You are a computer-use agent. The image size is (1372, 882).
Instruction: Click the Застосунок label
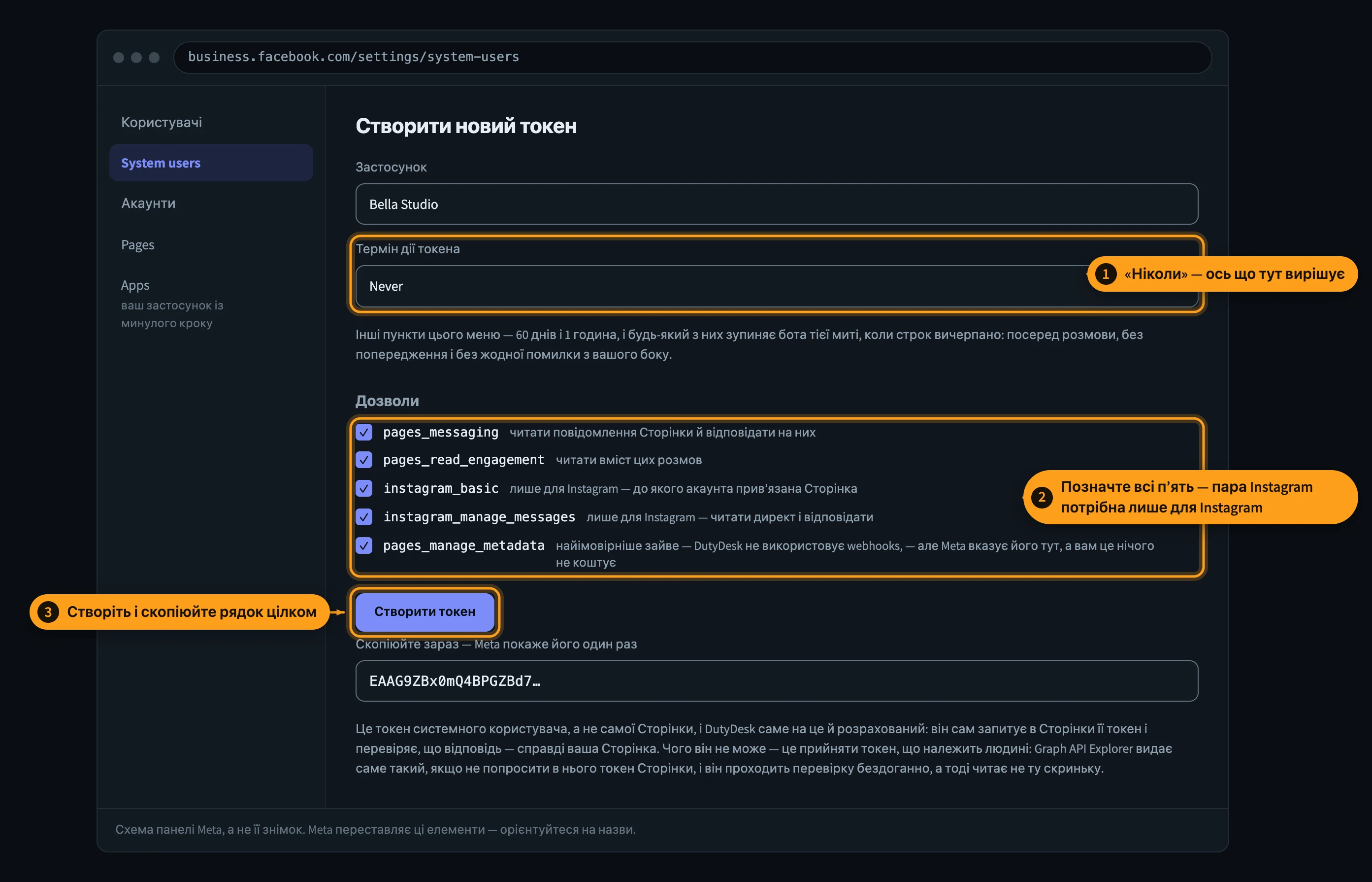[x=391, y=167]
